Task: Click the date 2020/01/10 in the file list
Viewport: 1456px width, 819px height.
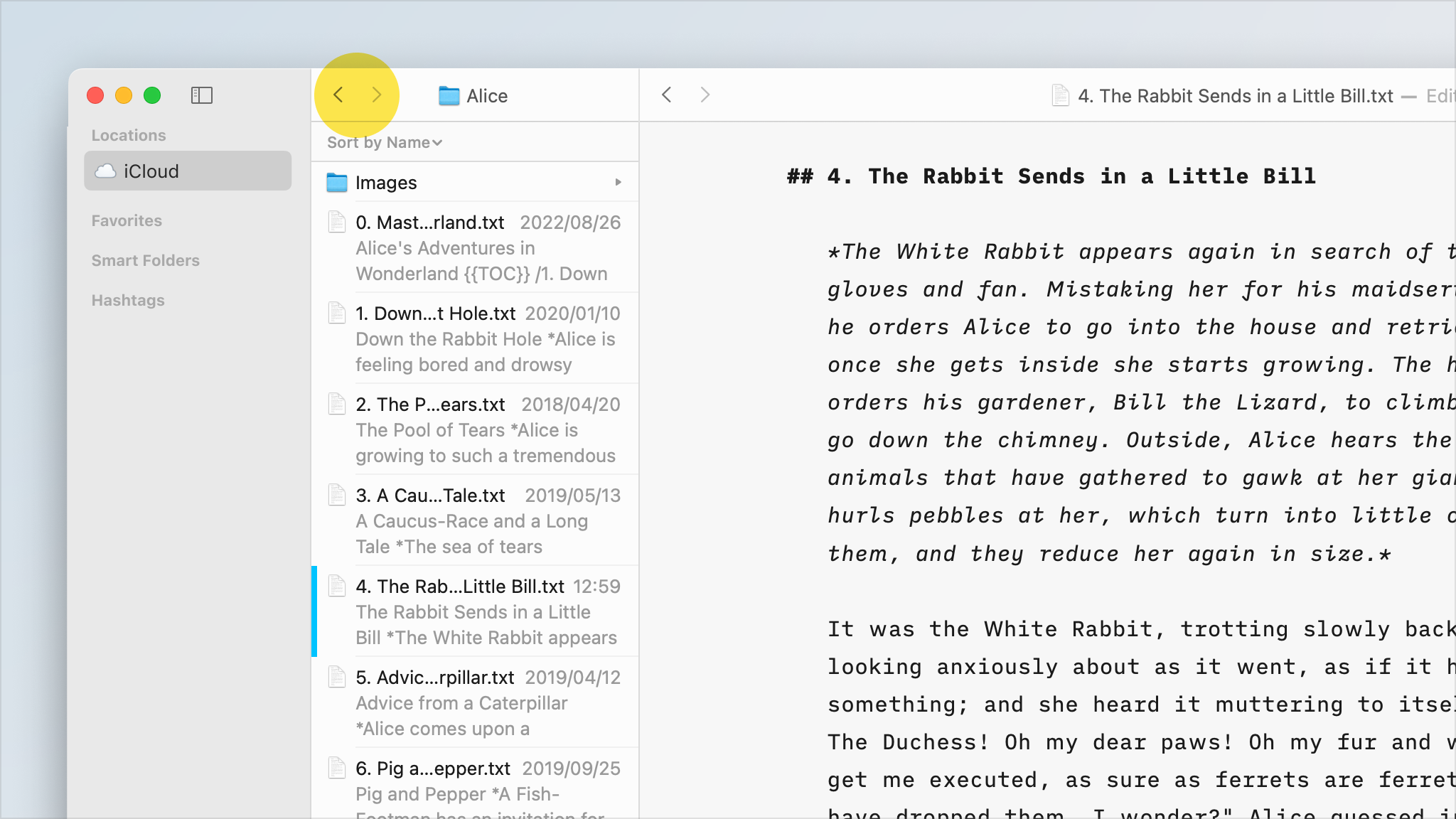Action: pos(572,314)
